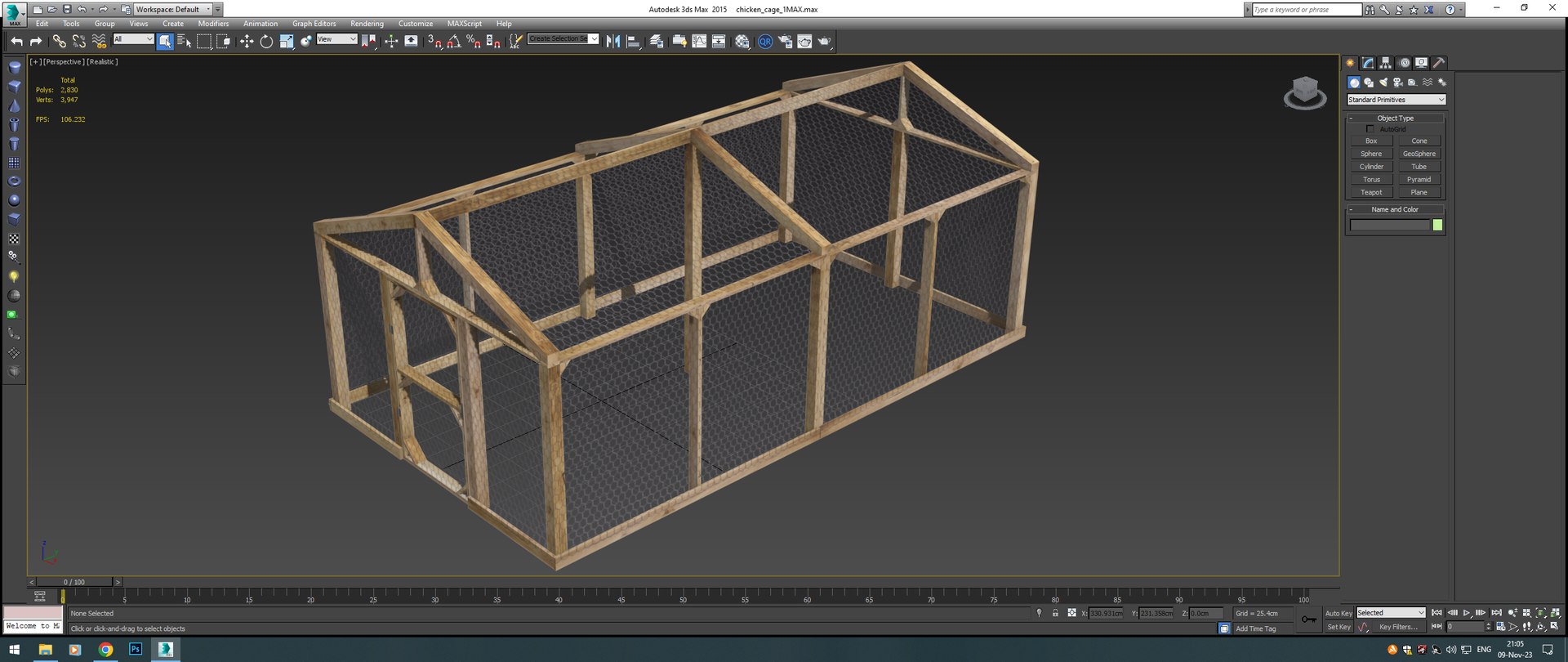This screenshot has width=1568, height=662.
Task: Click the ViewCube in the viewport
Action: point(1304,92)
